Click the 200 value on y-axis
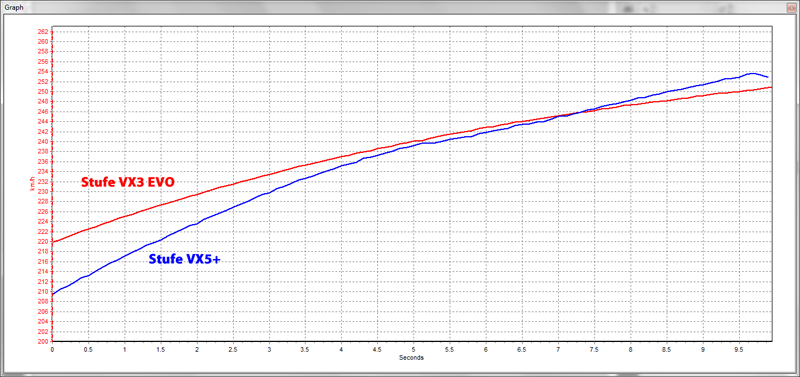Viewport: 800px width, 377px height. point(44,341)
